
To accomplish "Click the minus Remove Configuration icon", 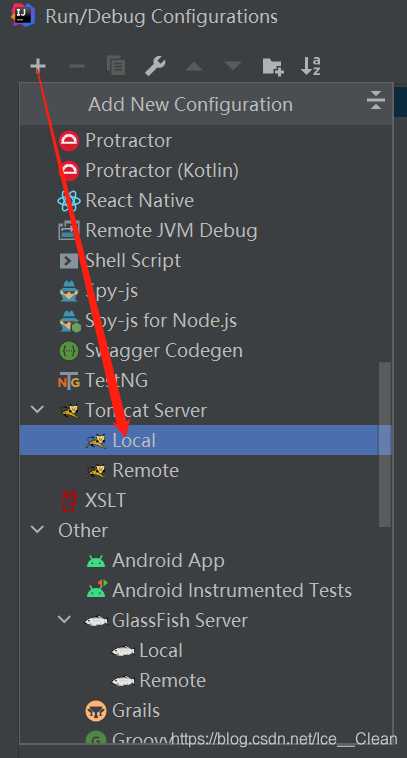I will click(77, 66).
